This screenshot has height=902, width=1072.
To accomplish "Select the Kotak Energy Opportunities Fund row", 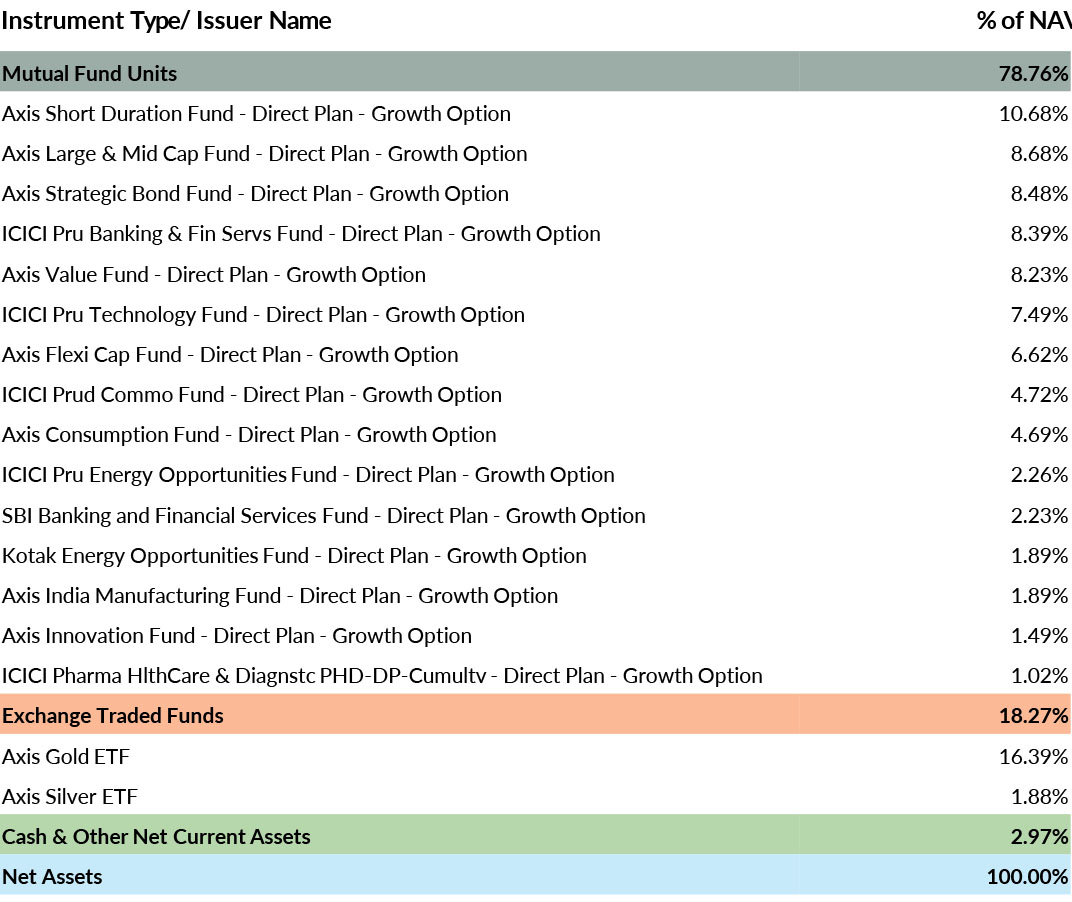I will tap(294, 556).
